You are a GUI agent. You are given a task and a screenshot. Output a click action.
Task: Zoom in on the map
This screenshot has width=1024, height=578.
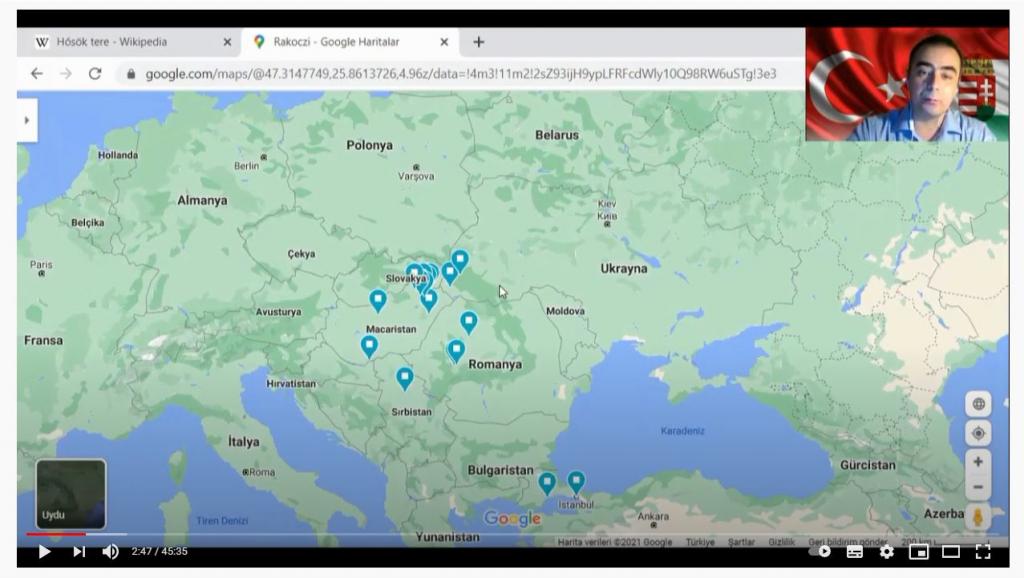(x=978, y=462)
